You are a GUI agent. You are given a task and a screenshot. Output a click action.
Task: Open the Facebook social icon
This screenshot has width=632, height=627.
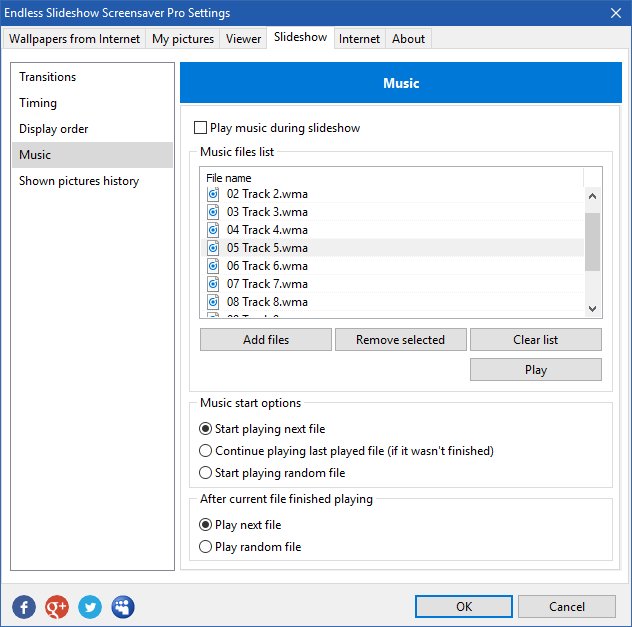(x=24, y=606)
